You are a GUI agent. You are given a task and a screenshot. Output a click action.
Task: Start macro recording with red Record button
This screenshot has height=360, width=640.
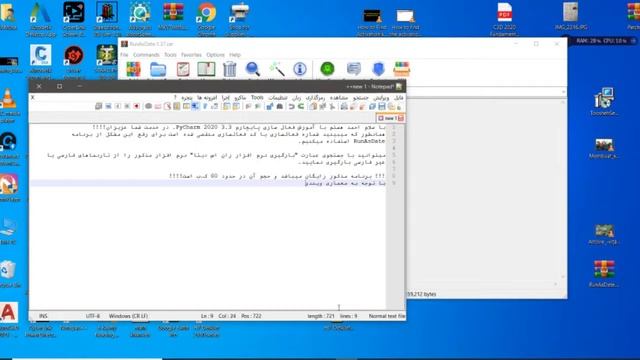point(136,107)
